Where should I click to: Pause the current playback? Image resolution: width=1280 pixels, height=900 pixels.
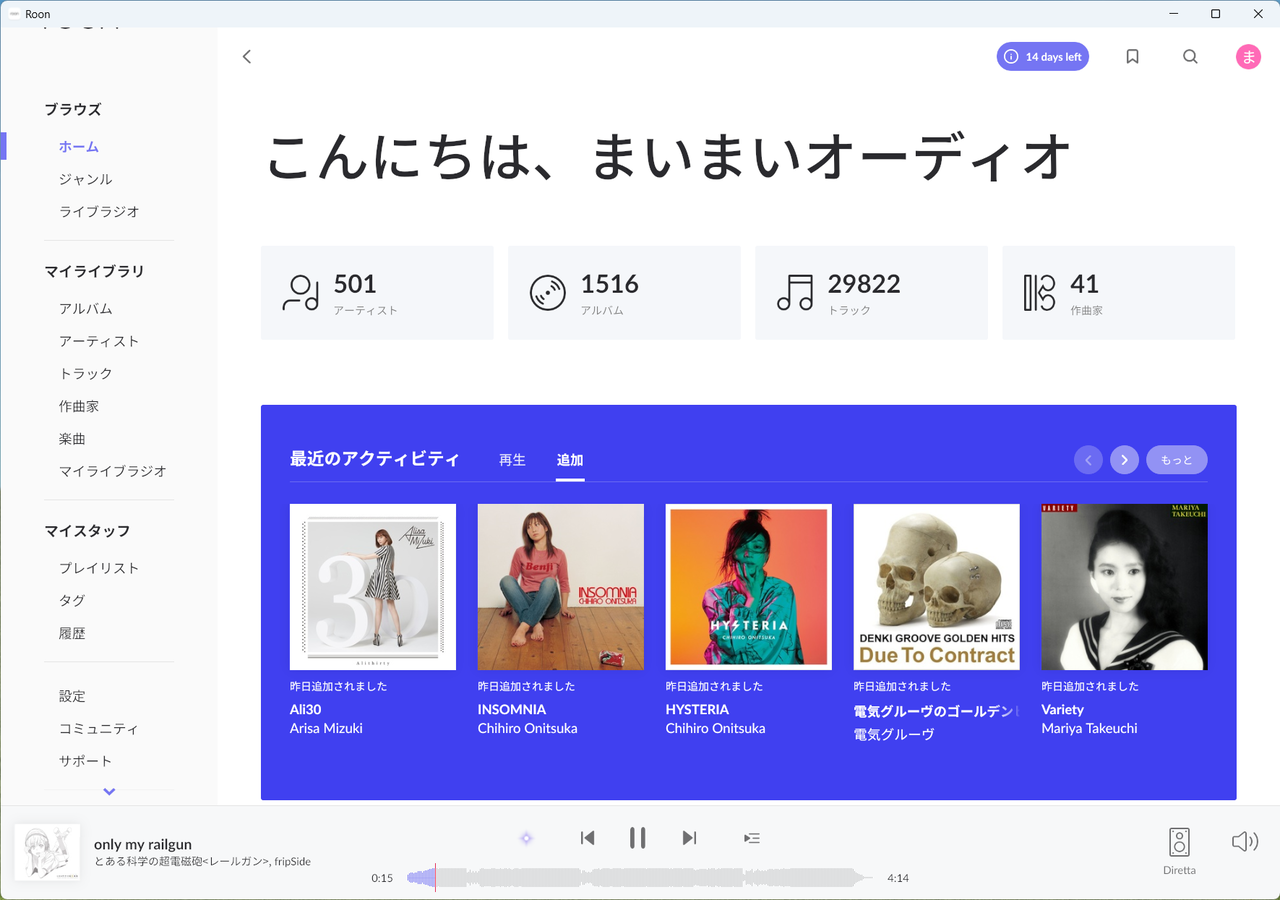[x=637, y=838]
